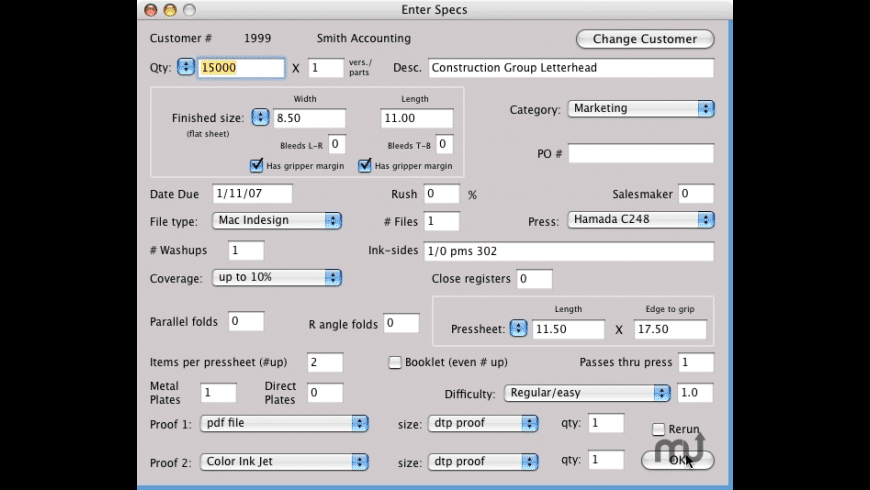
Task: Click the # Washups field
Action: [246, 250]
